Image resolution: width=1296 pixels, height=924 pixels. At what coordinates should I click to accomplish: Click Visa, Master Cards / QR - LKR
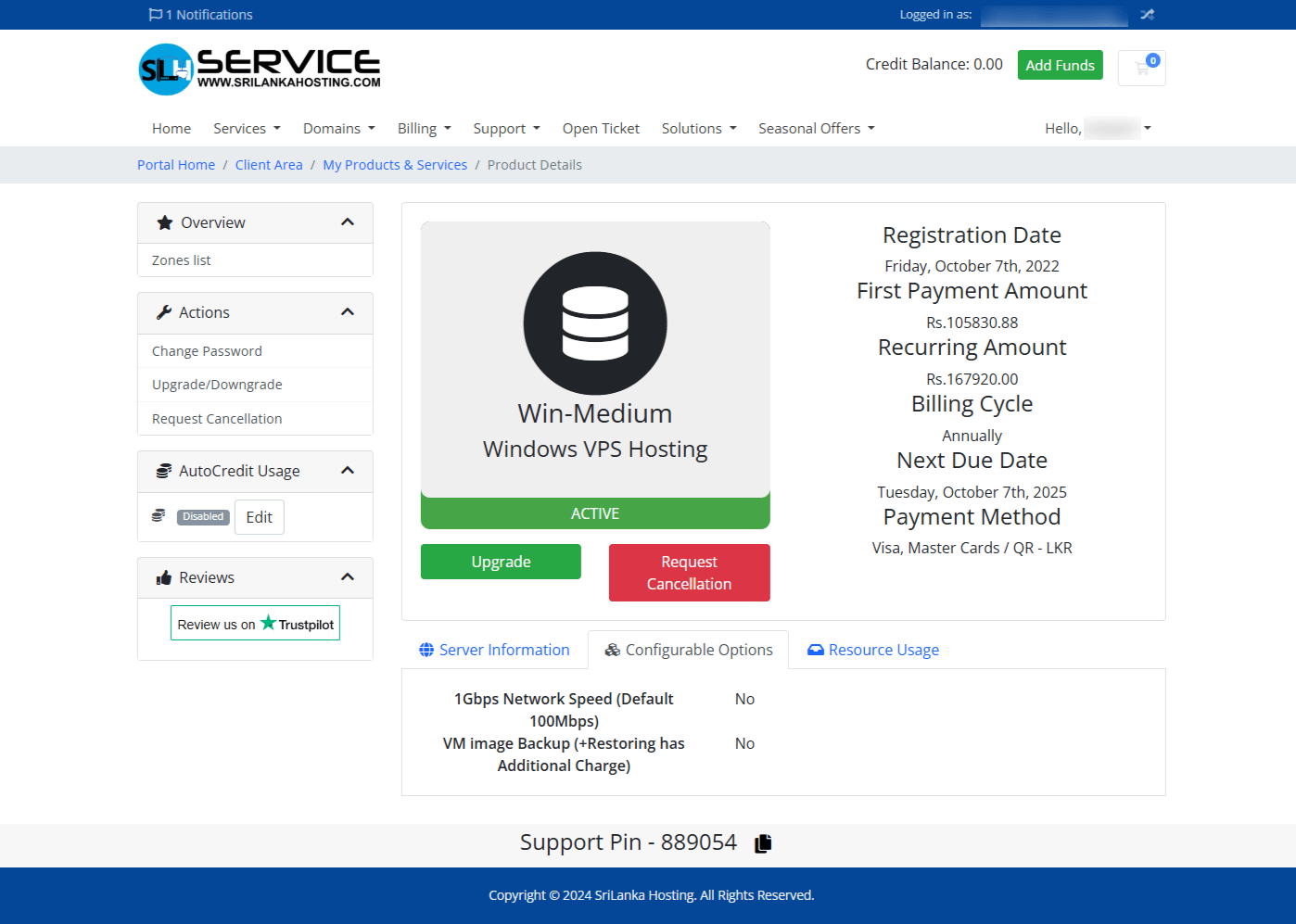(x=972, y=548)
